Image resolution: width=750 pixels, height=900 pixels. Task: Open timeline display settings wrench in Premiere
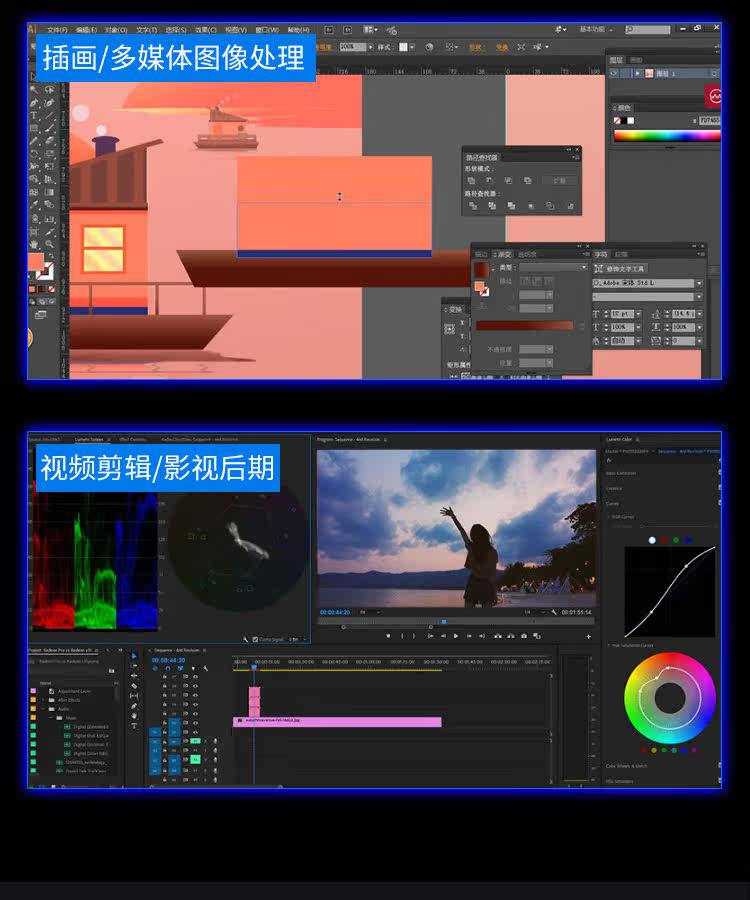point(205,669)
